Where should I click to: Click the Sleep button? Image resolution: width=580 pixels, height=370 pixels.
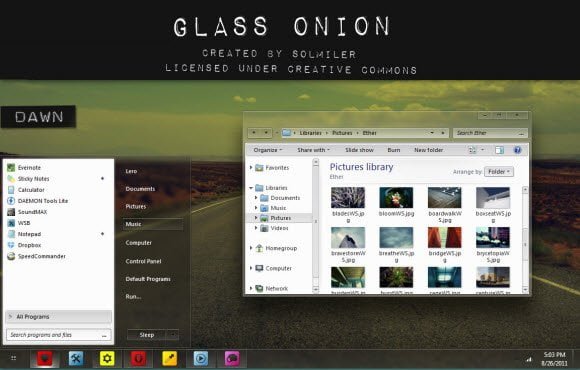[x=147, y=334]
